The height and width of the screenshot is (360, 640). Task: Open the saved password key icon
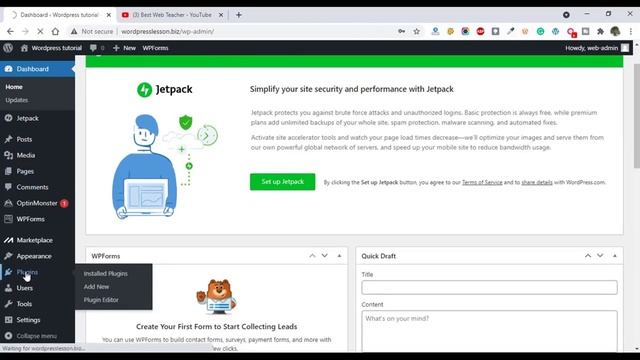pos(402,31)
